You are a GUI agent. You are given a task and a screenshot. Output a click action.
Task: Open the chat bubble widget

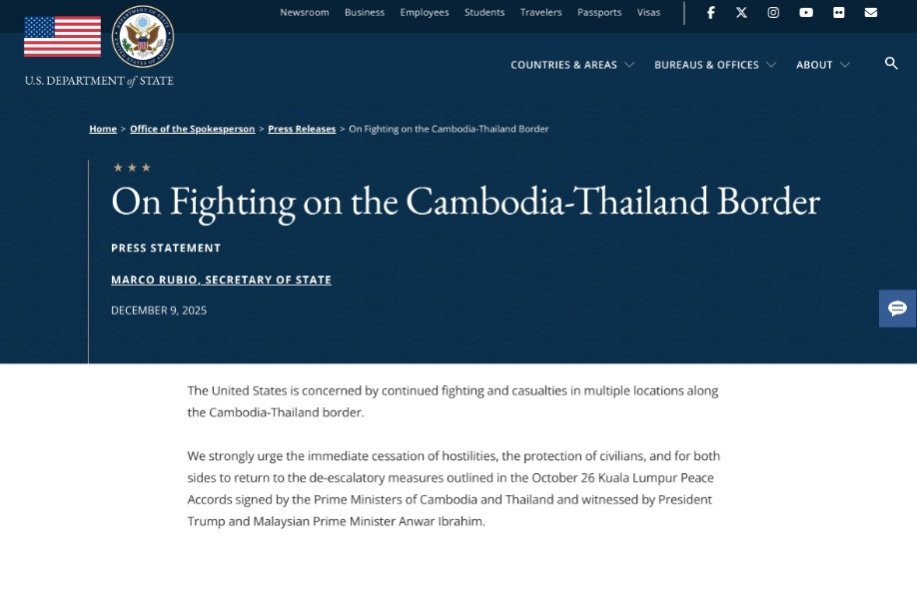pos(897,308)
